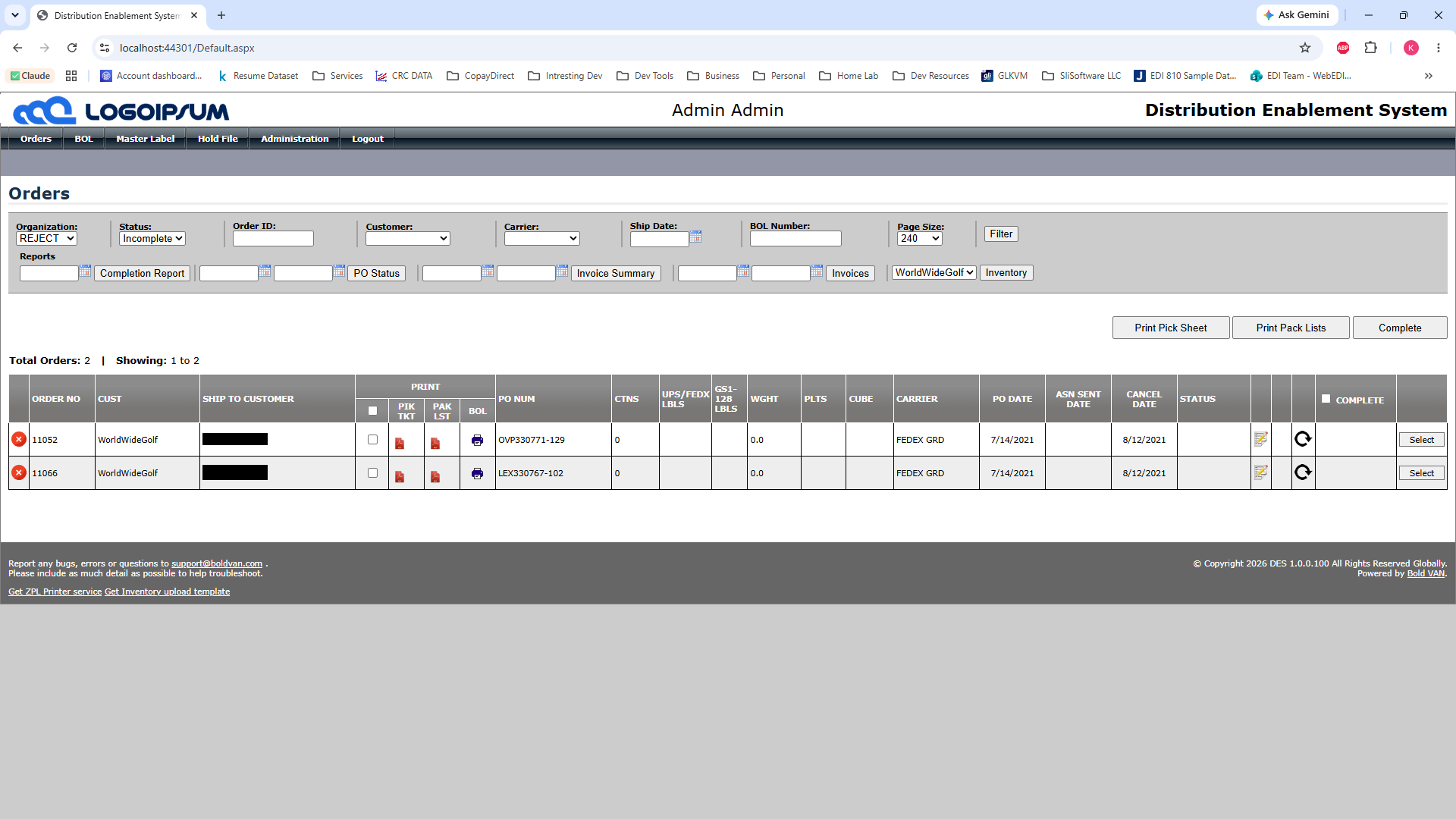
Task: Open the Page Size dropdown set to 240
Action: 920,238
